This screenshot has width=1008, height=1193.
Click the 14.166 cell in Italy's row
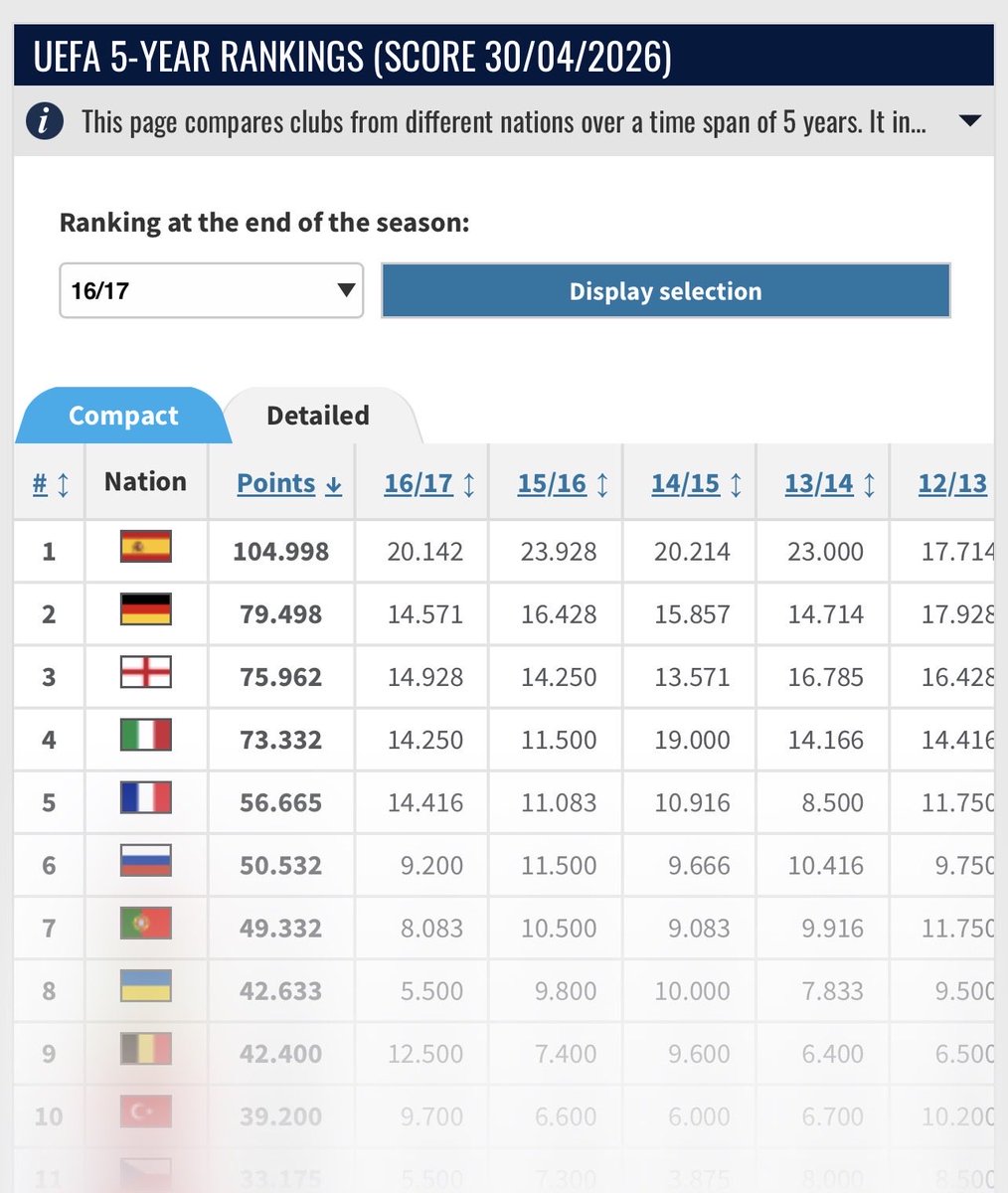tap(825, 740)
